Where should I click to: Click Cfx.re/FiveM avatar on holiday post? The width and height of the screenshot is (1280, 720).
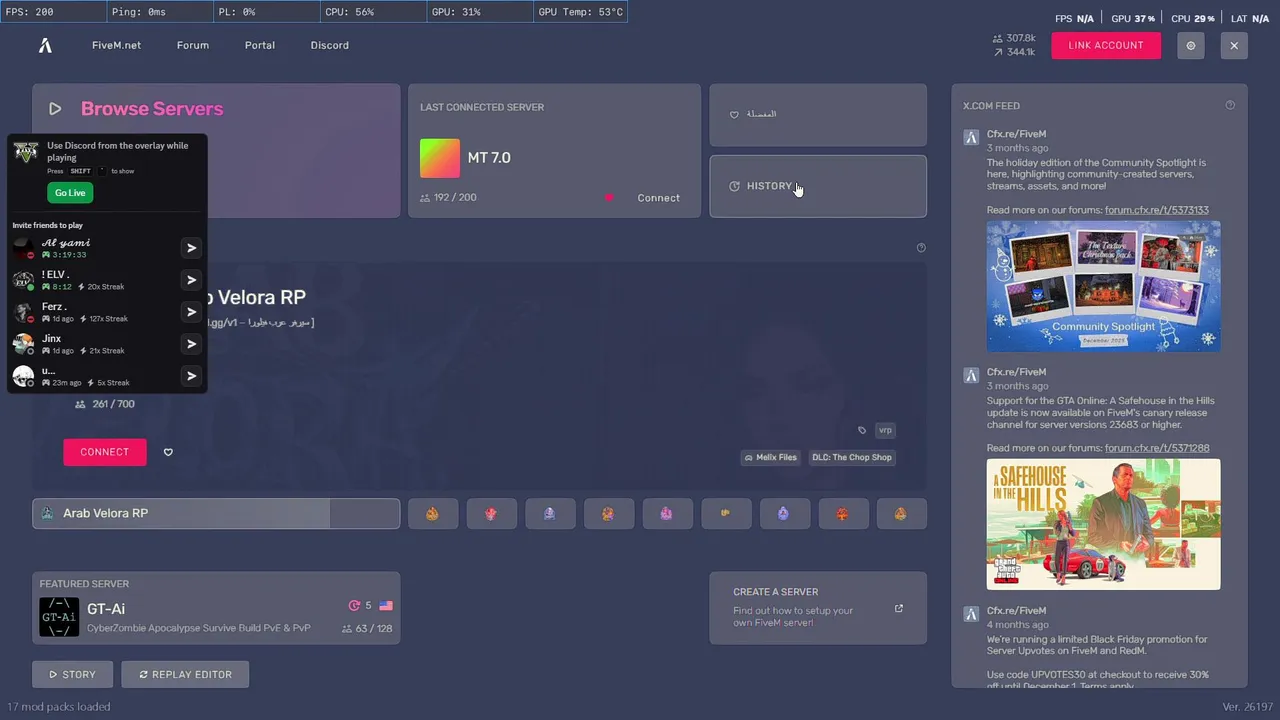(971, 137)
